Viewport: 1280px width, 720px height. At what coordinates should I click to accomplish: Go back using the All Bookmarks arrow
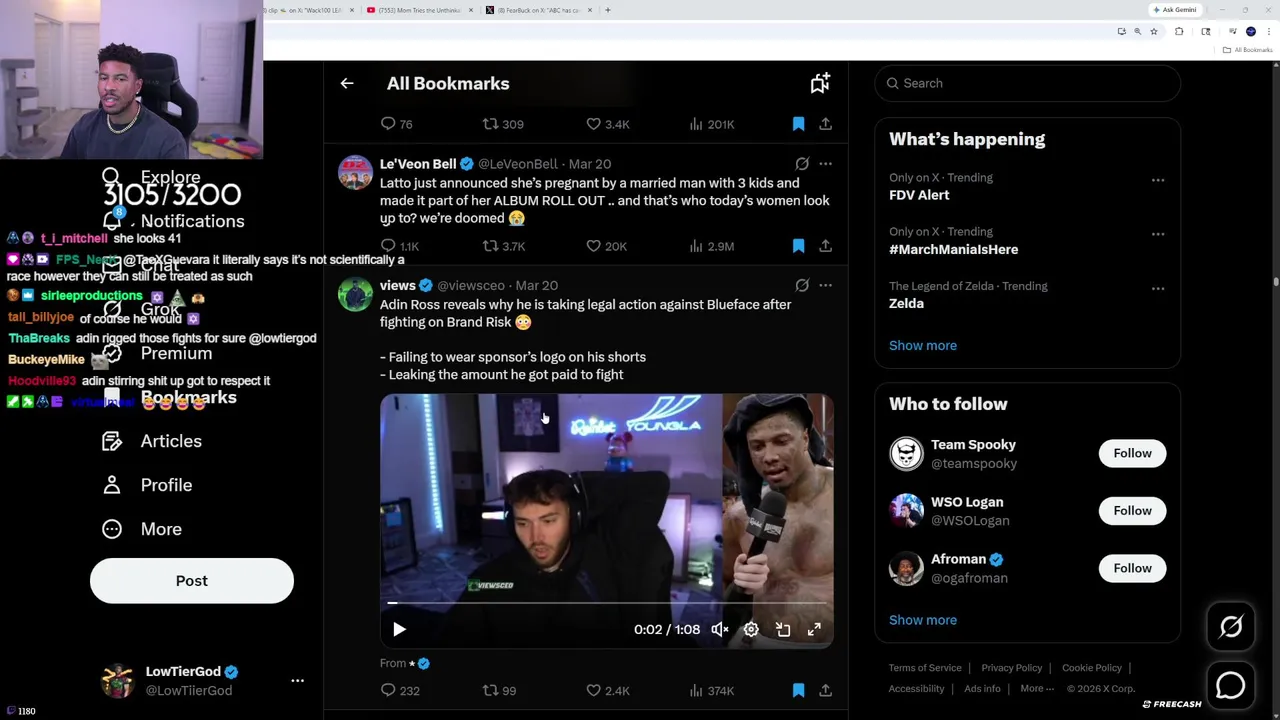(x=347, y=84)
